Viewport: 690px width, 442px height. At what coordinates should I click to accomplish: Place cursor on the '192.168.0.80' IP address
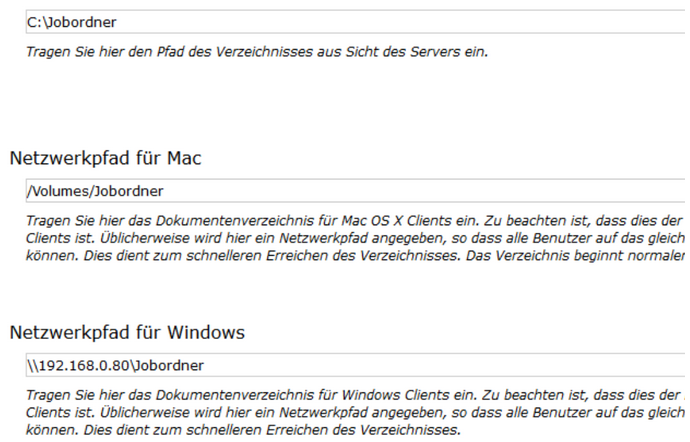[x=85, y=365]
